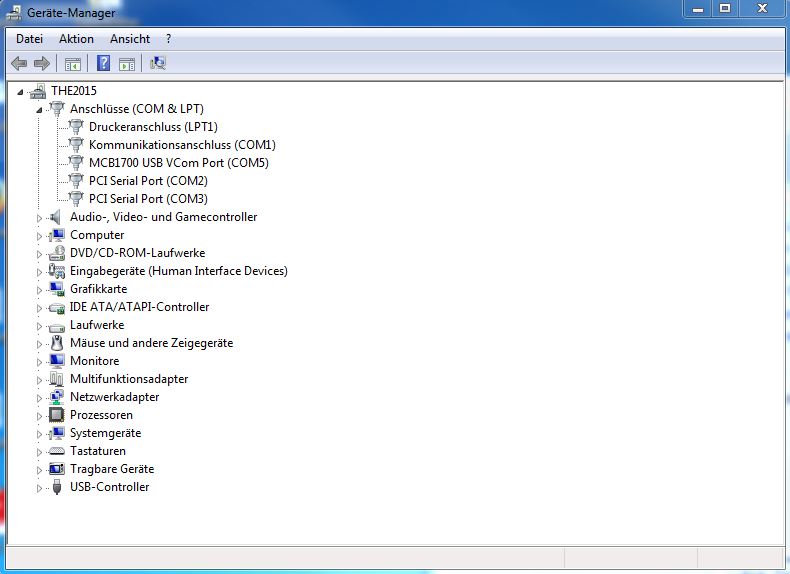
Task: Click the Forward arrow toolbar icon
Action: coord(42,63)
